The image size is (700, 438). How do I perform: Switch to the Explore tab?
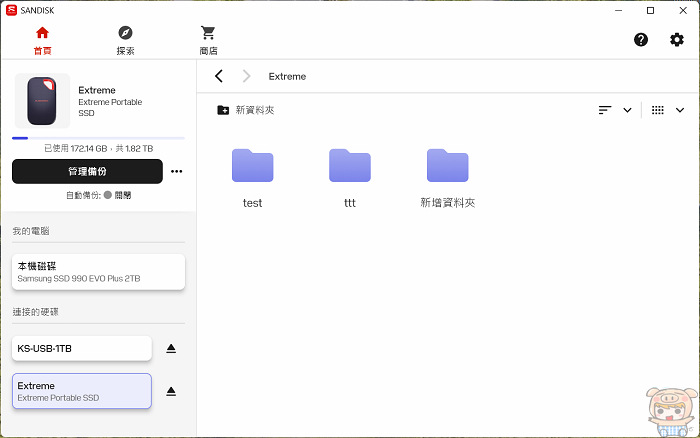click(125, 41)
